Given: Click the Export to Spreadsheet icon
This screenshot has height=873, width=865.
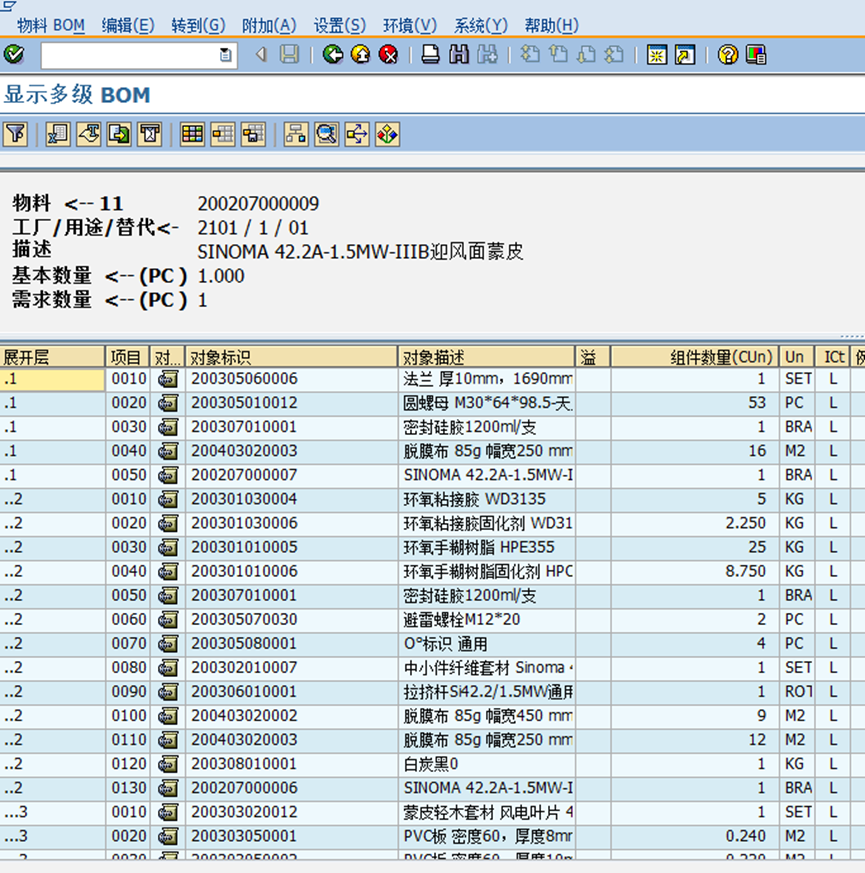Looking at the screenshot, I should click(x=58, y=134).
